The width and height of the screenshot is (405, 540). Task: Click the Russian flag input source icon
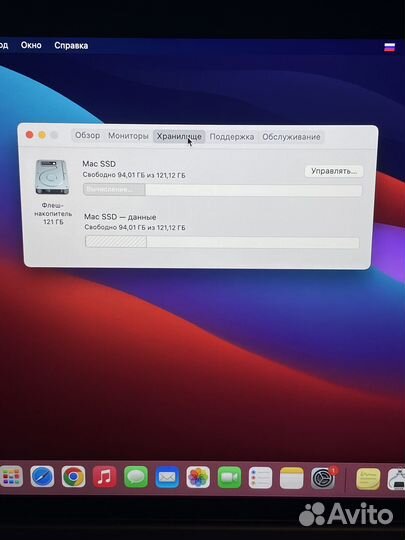[x=389, y=47]
